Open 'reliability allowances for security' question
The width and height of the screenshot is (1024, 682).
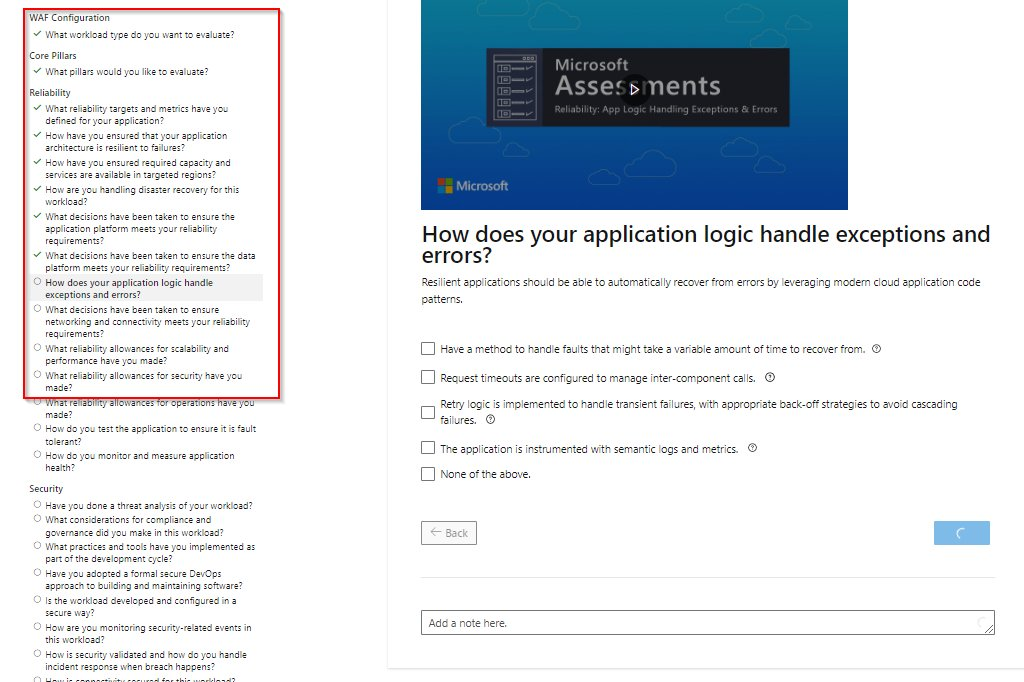[144, 382]
